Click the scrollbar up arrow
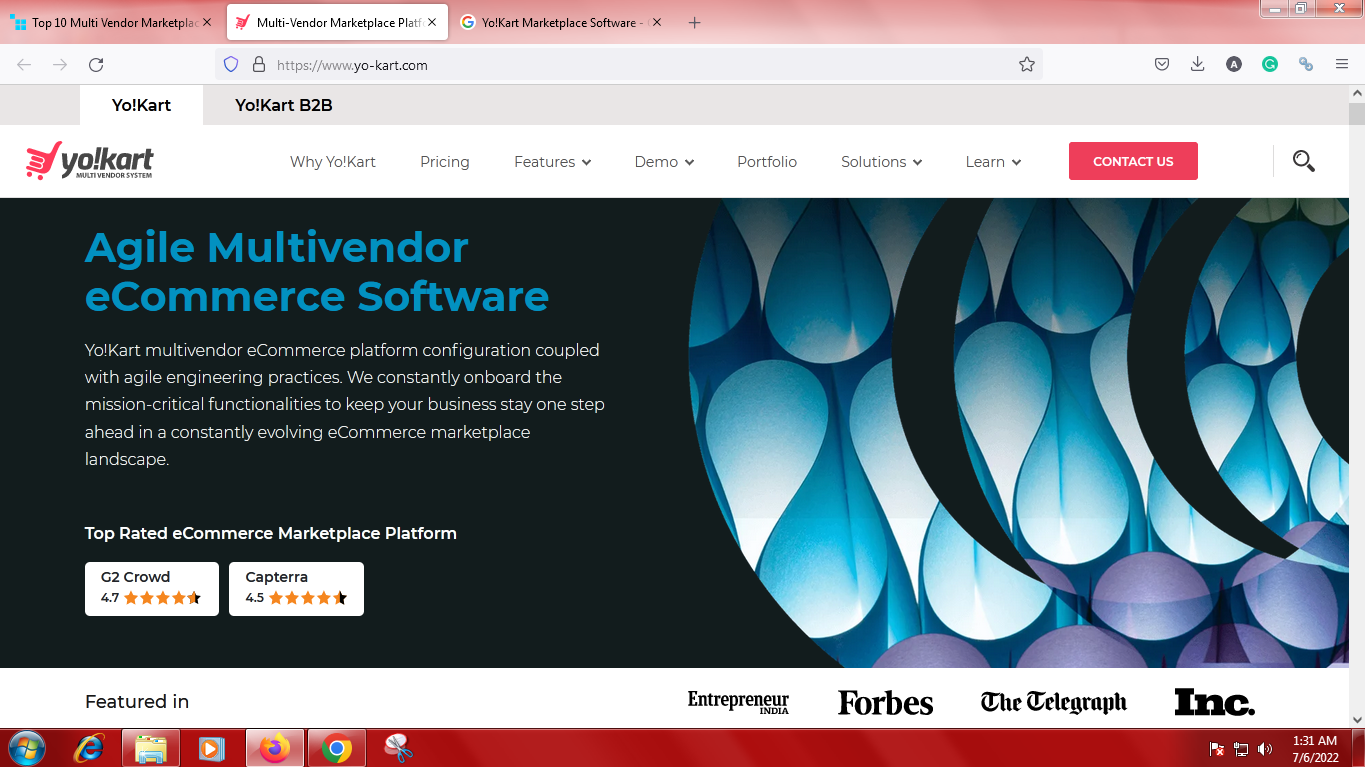 coord(1357,93)
